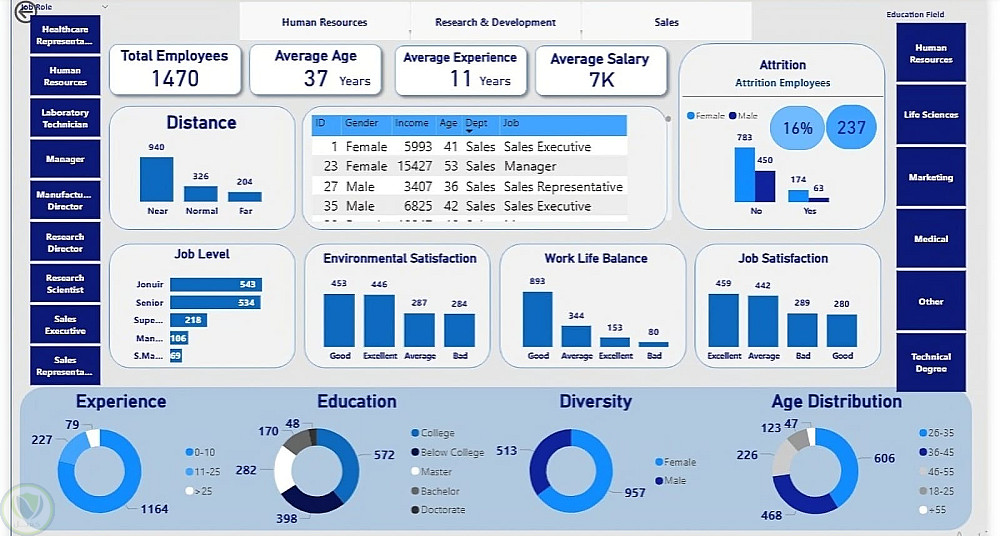
Task: Click the Near distance bar
Action: [x=157, y=179]
